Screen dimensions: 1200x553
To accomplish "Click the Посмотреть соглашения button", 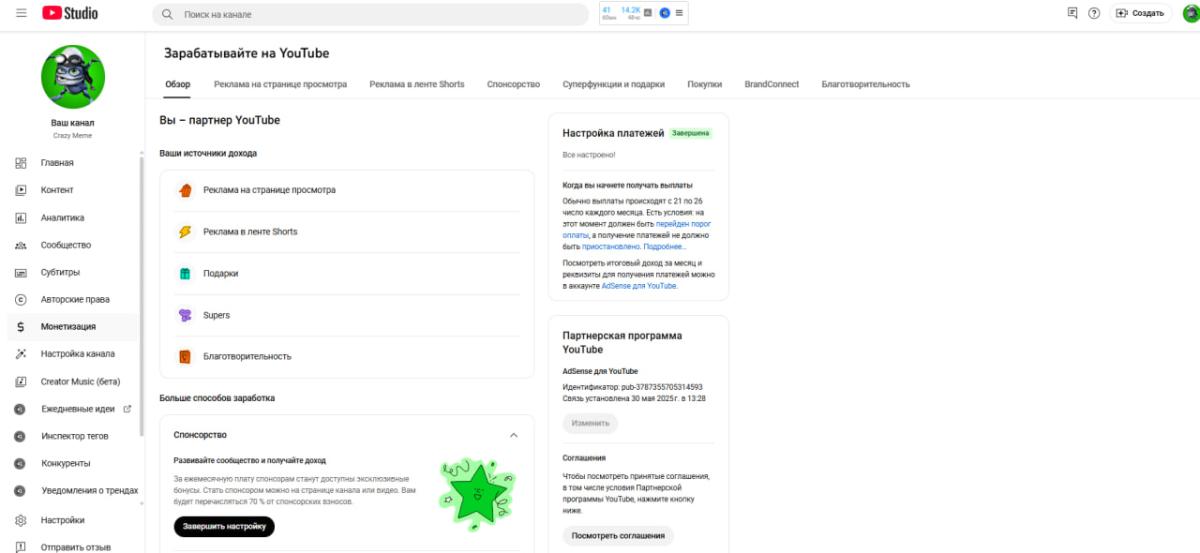I will click(x=618, y=536).
